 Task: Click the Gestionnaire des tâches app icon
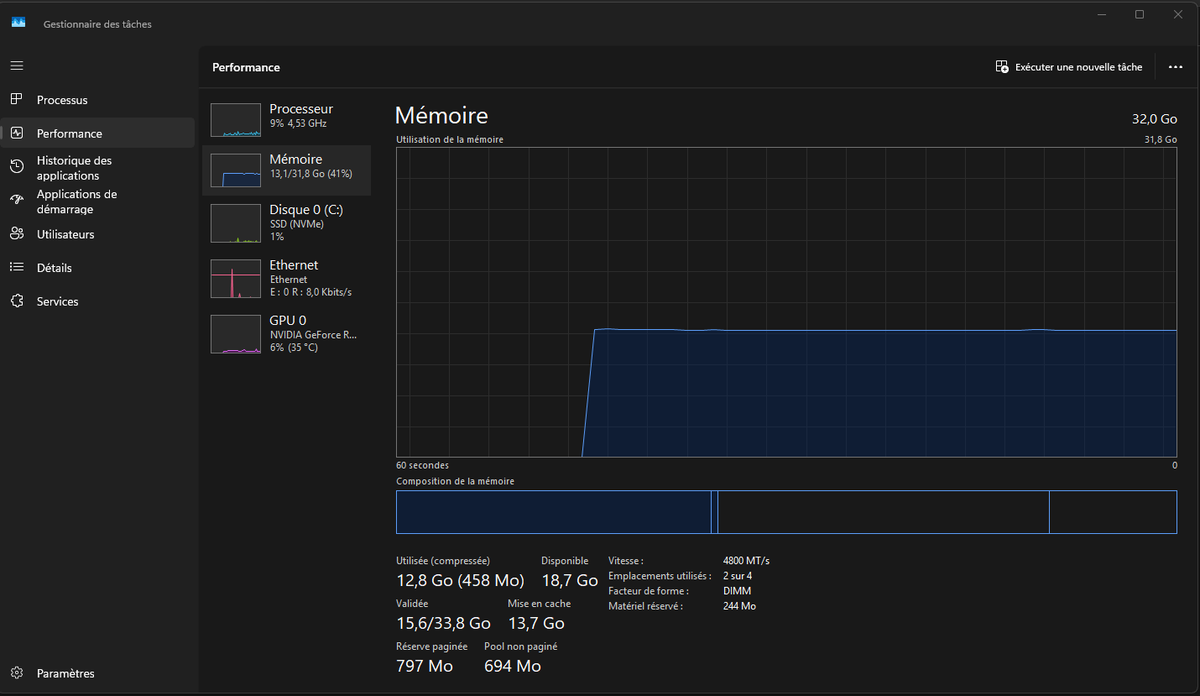[x=18, y=23]
